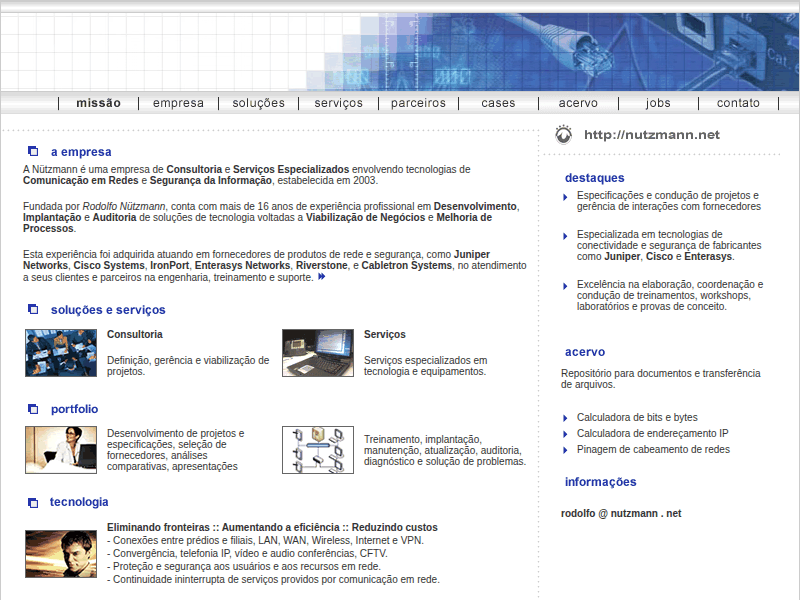Viewport: 800px width, 600px height.
Task: Click arrow bullet beside 'Excelência na elaboração'
Action: (565, 286)
